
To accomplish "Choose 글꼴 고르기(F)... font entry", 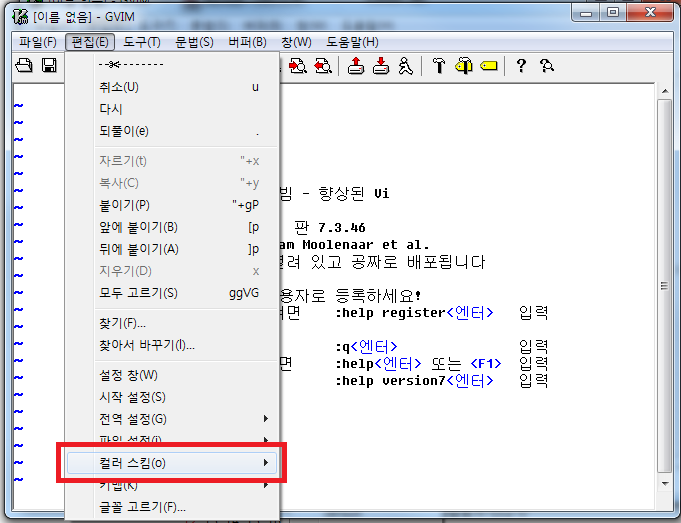I will tap(172, 507).
